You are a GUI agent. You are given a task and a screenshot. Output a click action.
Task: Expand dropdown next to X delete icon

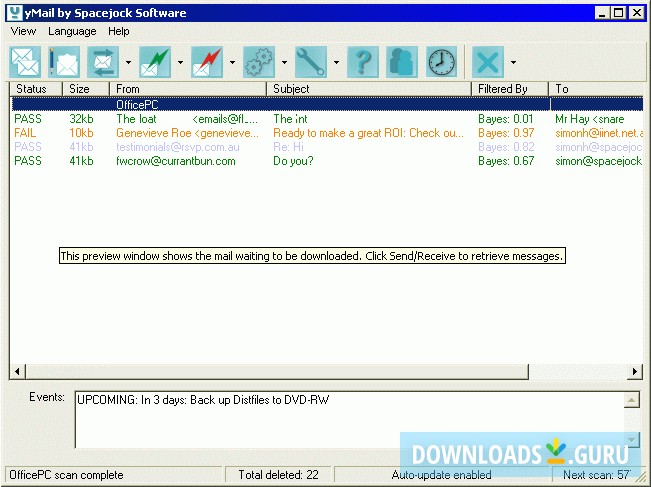click(x=514, y=62)
